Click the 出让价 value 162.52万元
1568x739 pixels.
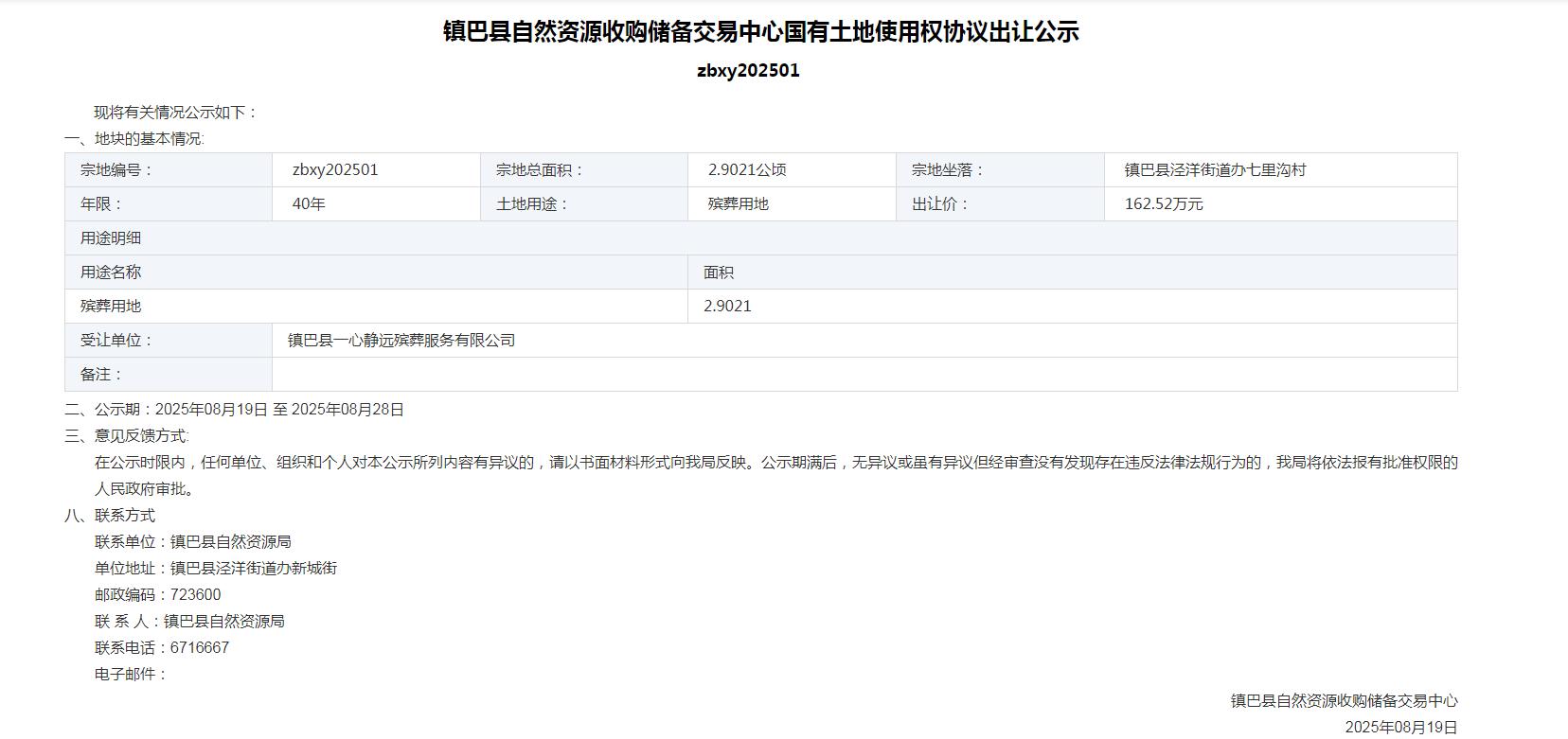point(1164,204)
